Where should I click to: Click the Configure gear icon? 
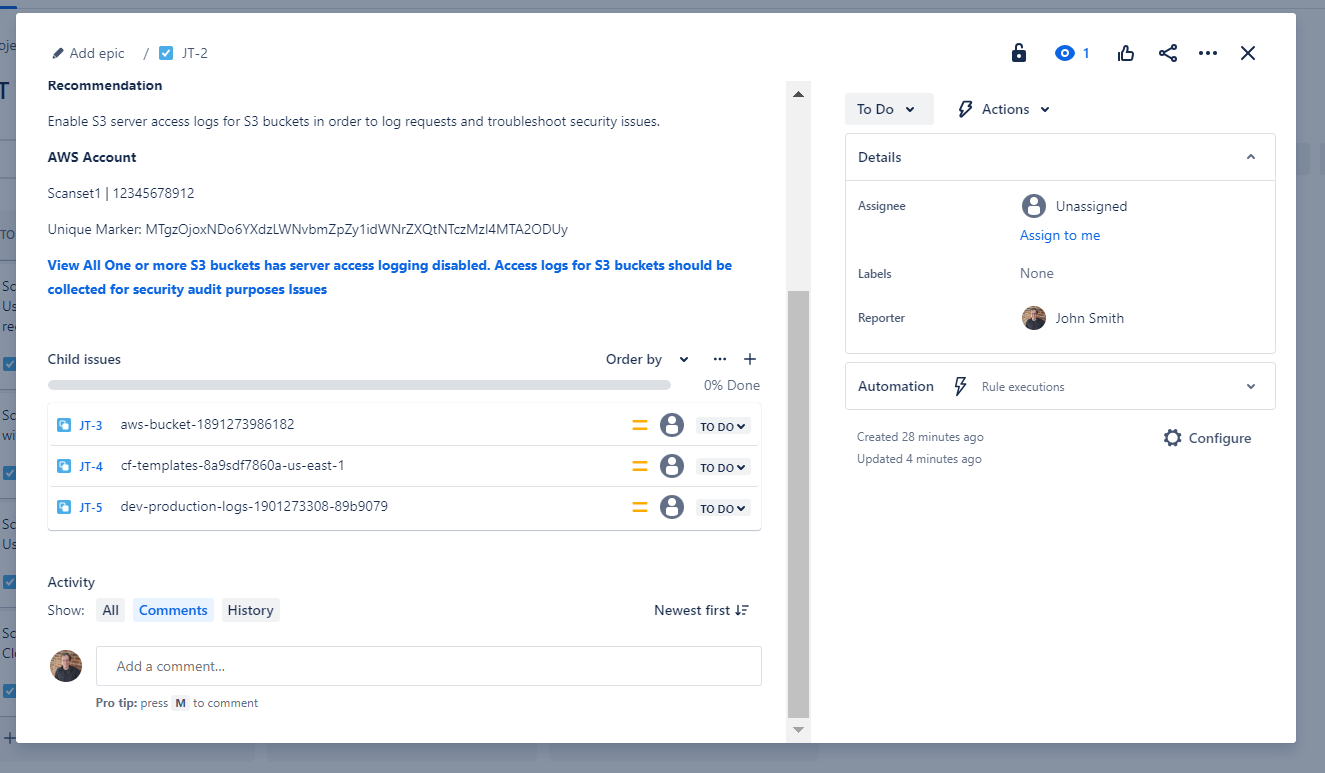(1172, 438)
